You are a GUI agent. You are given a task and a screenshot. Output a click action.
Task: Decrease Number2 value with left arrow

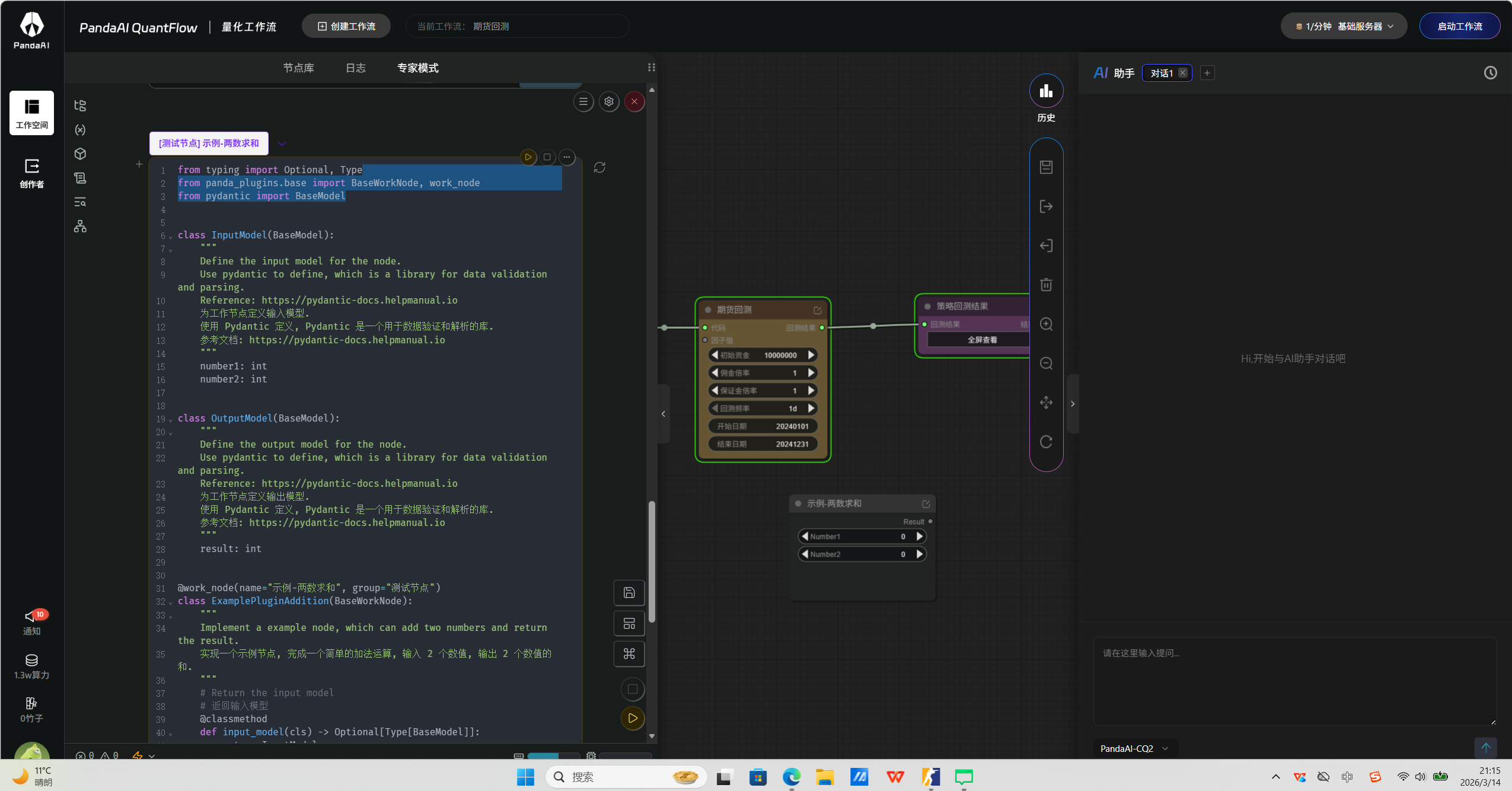click(805, 554)
